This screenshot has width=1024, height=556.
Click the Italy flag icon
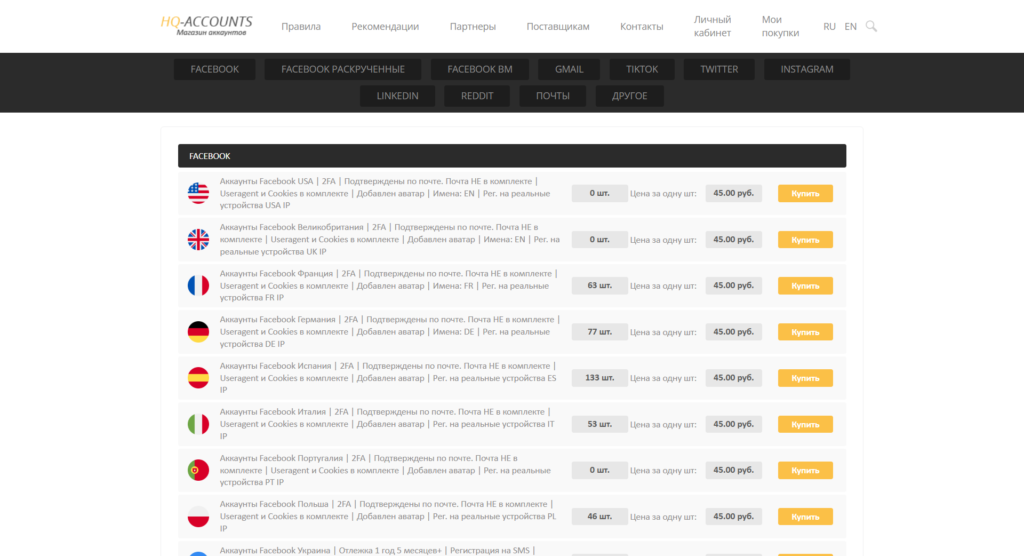click(199, 424)
